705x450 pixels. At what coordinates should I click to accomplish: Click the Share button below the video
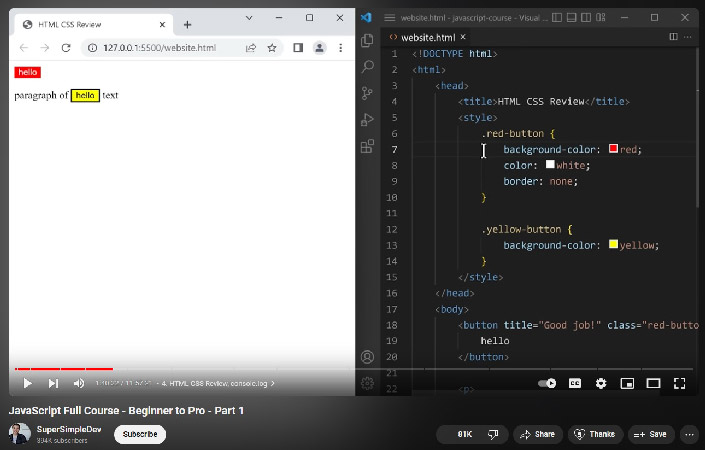[538, 434]
